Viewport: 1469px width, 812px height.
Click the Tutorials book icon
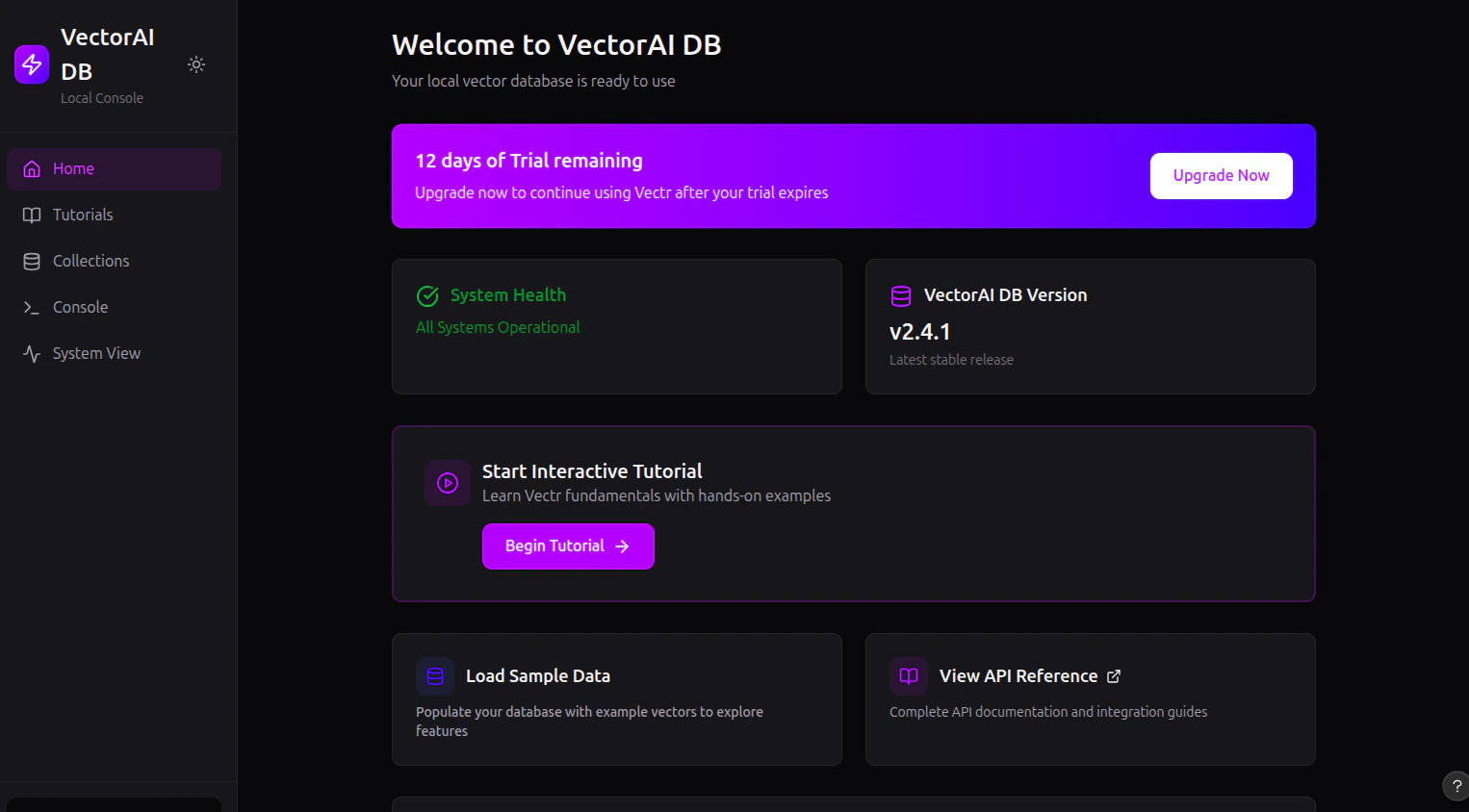pyautogui.click(x=31, y=215)
